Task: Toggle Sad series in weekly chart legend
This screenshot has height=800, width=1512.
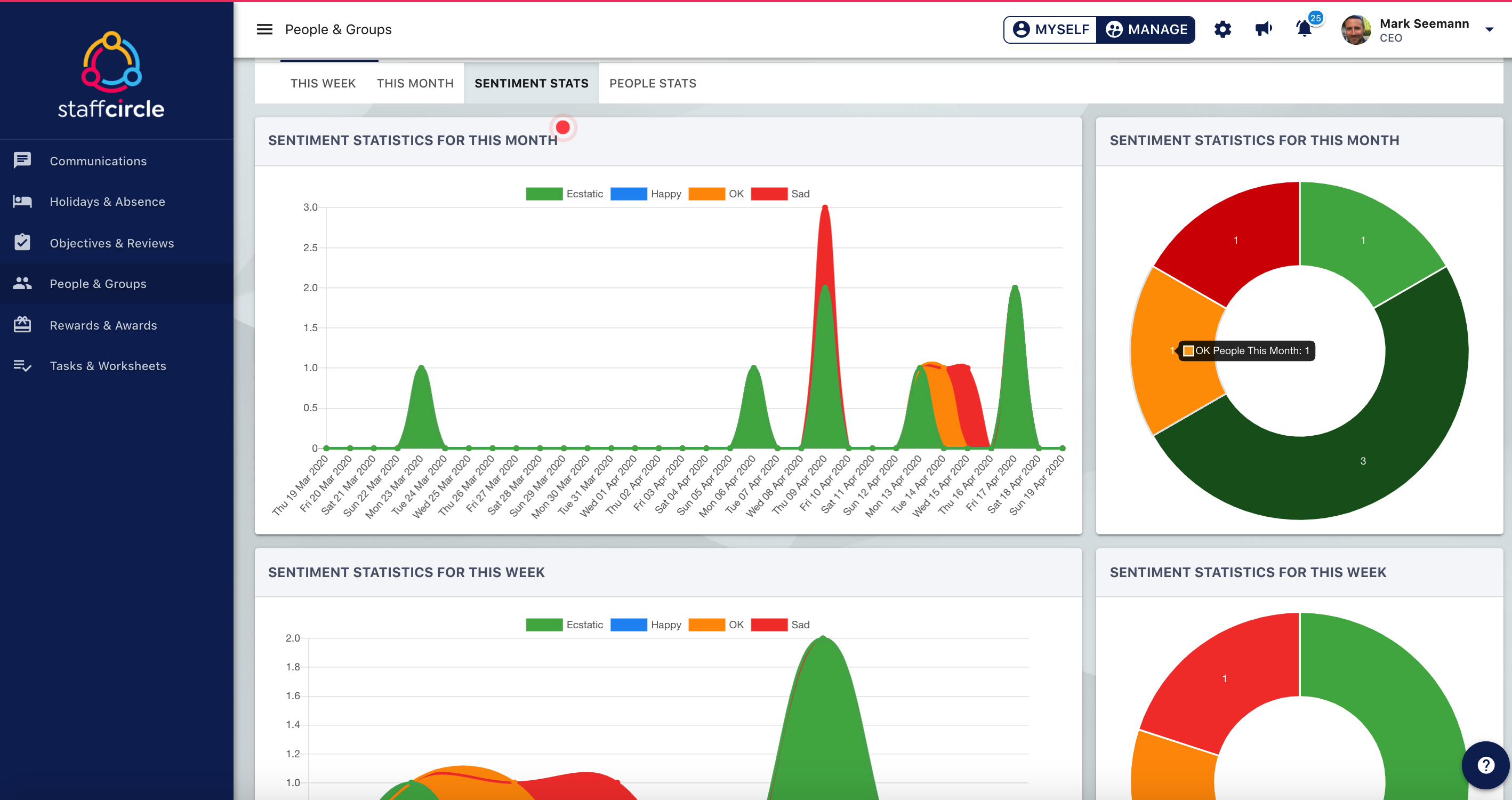Action: click(780, 625)
